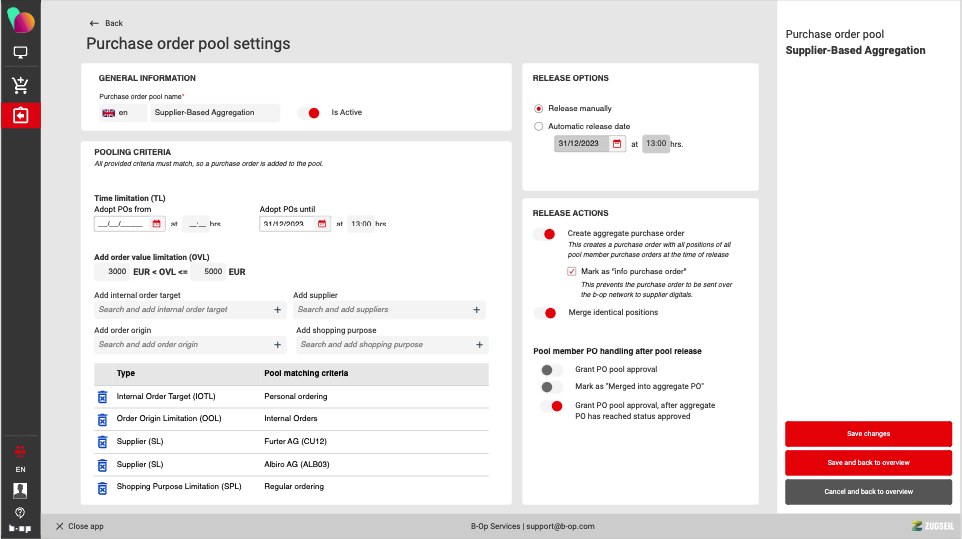The image size is (962, 539).
Task: Delete the Shopping Purpose Limitation row
Action: click(101, 487)
